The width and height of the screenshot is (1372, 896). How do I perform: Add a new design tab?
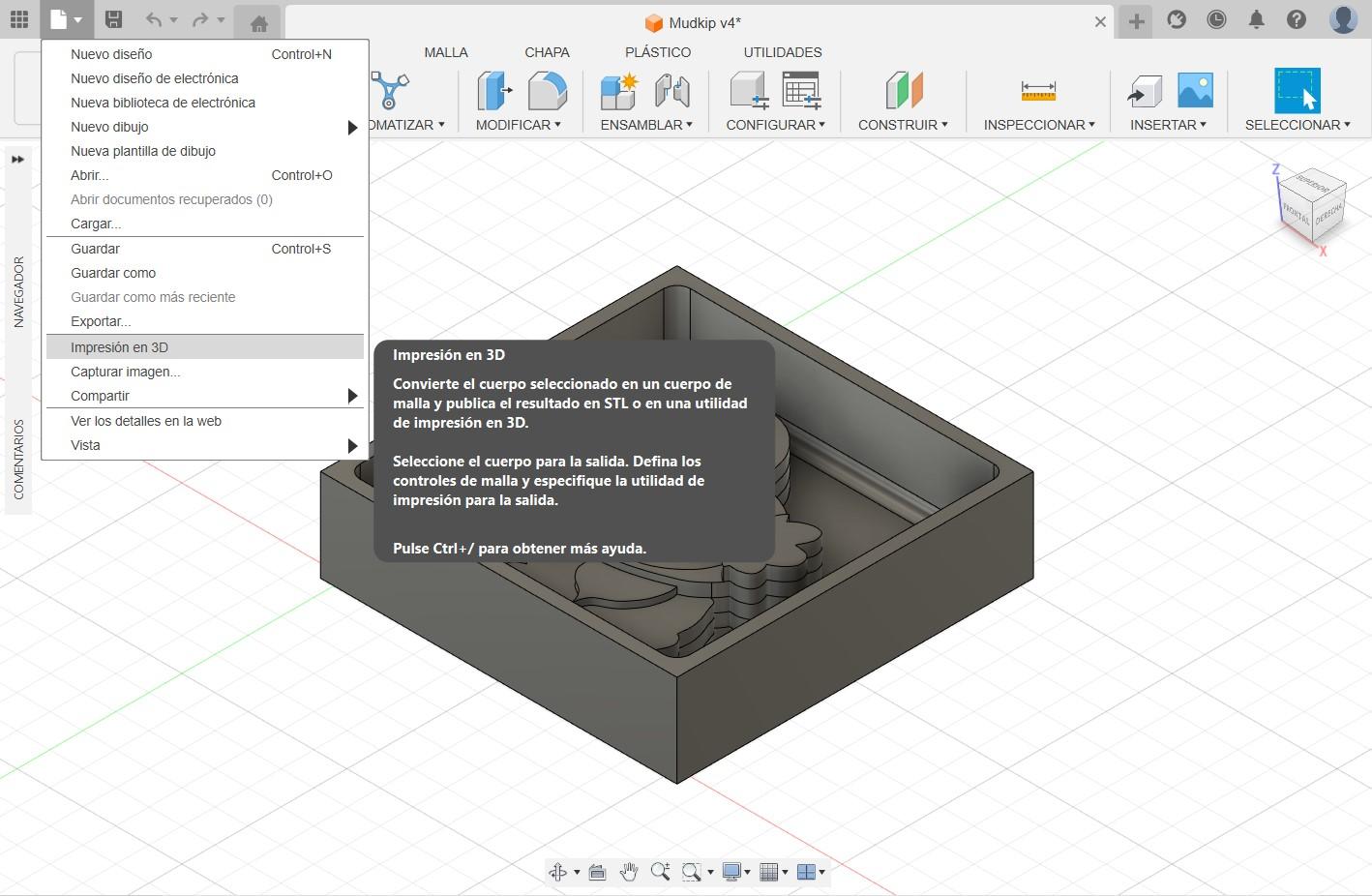coord(1136,21)
